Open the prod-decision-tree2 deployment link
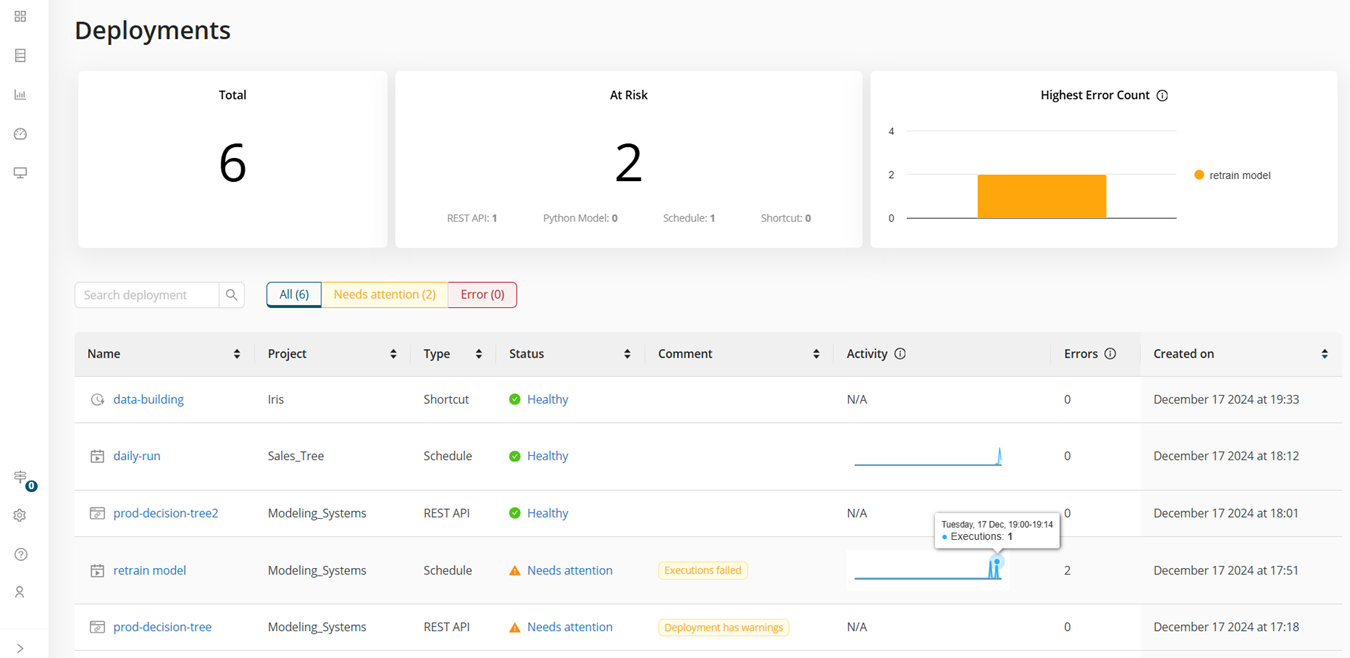This screenshot has height=658, width=1350. click(x=166, y=513)
